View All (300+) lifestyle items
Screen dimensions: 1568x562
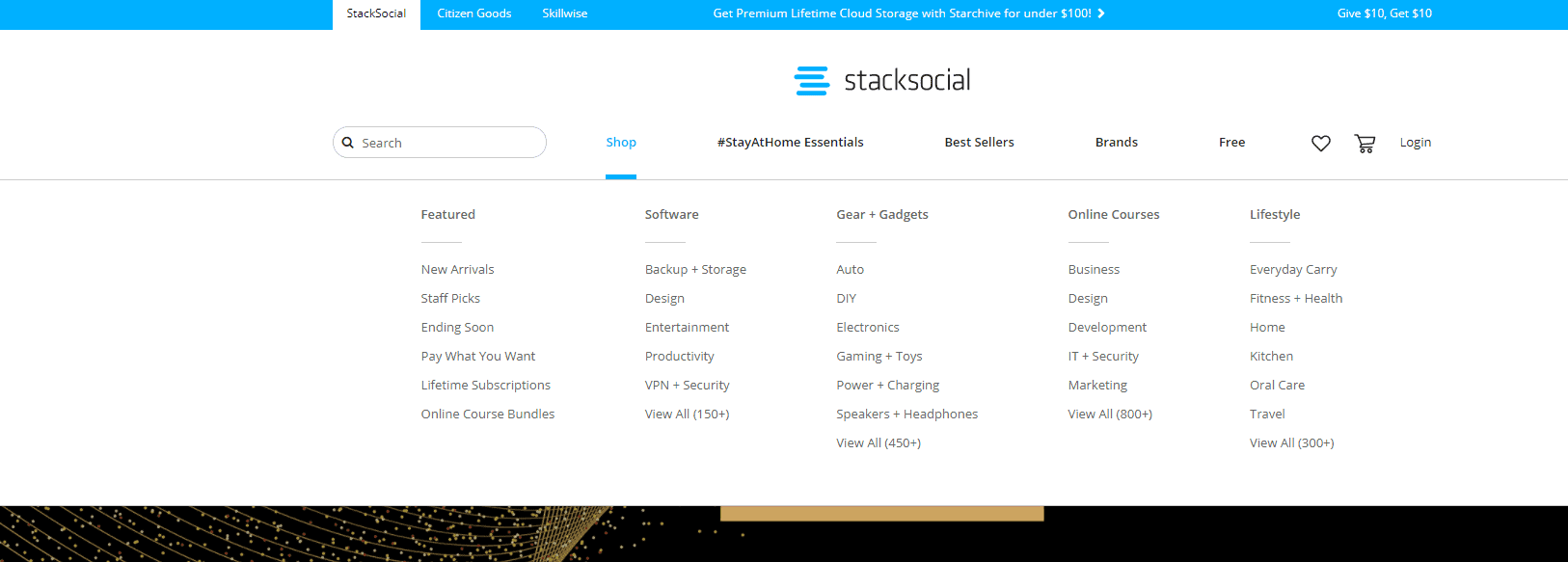[x=1291, y=442]
